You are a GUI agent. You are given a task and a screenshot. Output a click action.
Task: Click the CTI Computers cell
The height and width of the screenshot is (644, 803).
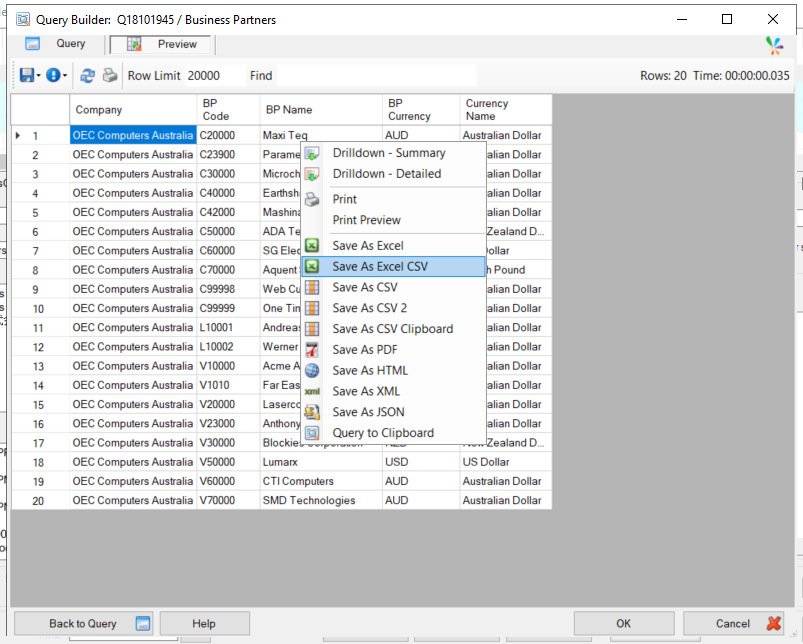pos(321,481)
